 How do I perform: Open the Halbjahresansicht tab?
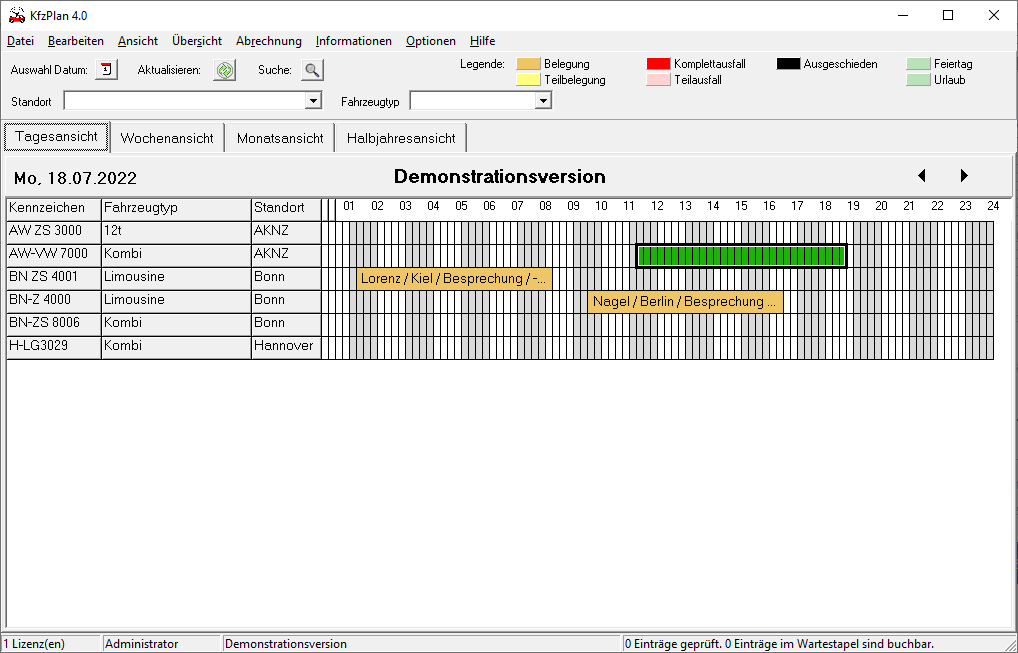(401, 138)
